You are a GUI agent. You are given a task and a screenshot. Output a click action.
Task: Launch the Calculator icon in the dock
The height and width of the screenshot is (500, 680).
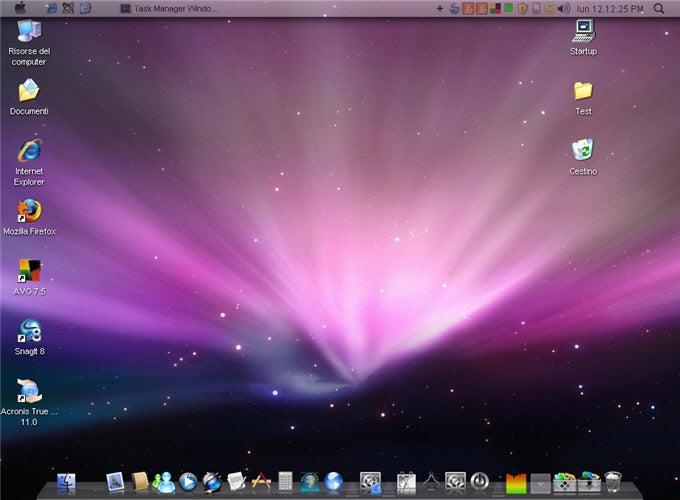tap(285, 481)
